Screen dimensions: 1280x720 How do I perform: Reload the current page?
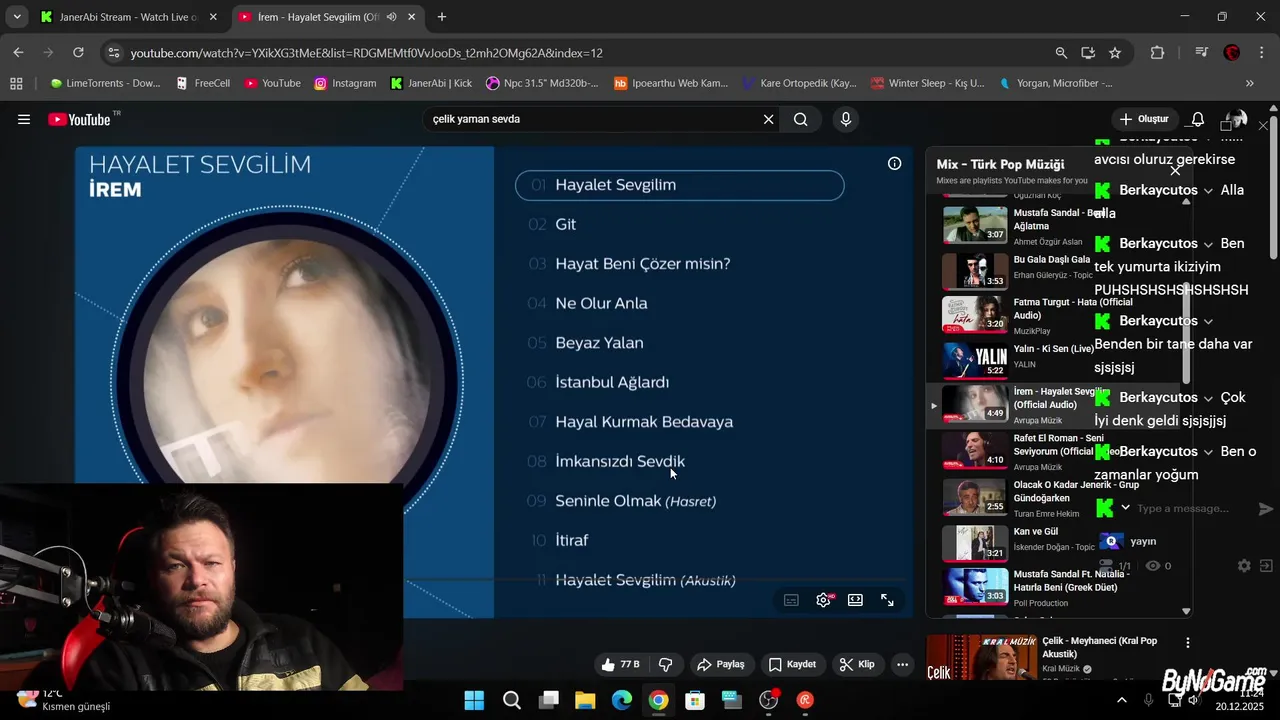(x=78, y=53)
